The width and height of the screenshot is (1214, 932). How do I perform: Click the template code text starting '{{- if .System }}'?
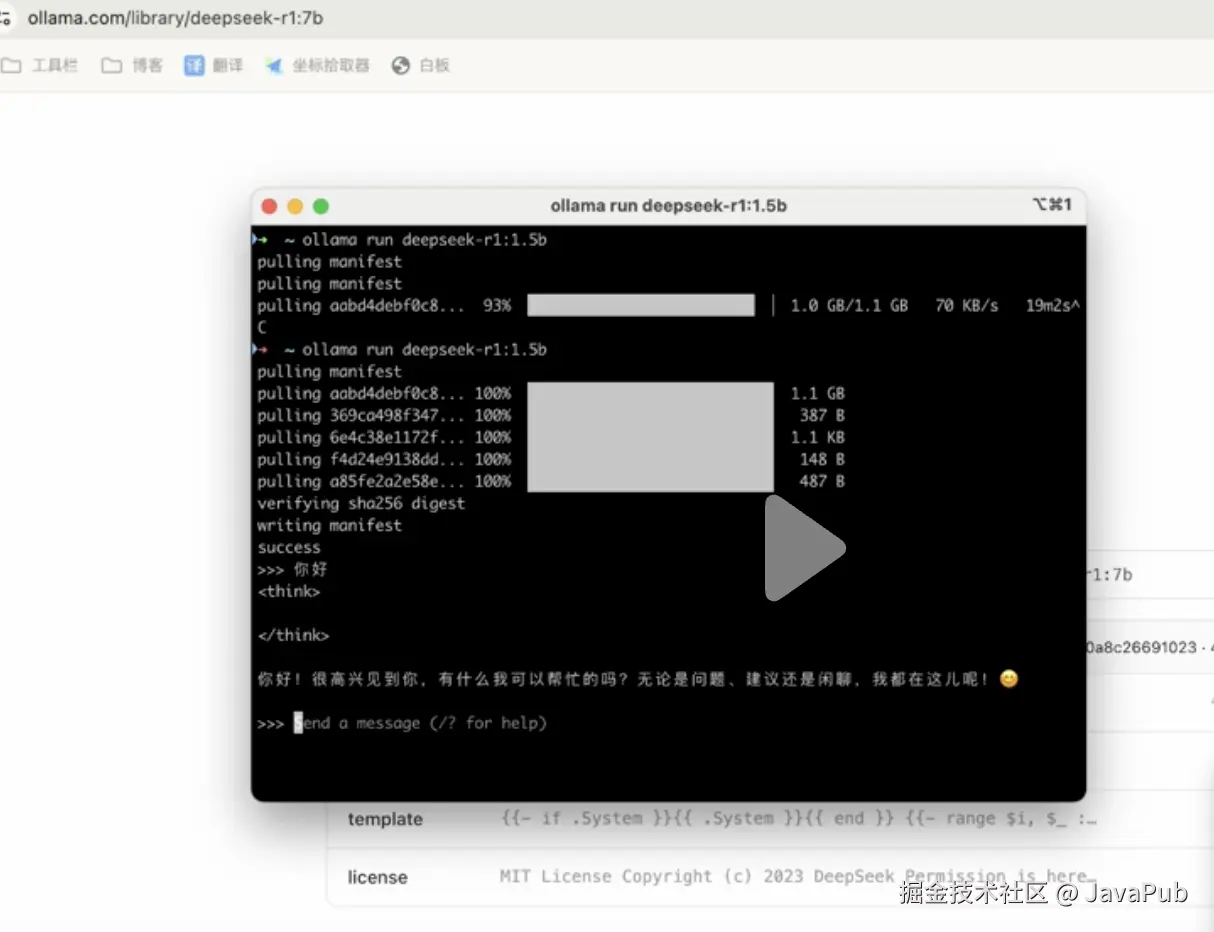pos(798,819)
